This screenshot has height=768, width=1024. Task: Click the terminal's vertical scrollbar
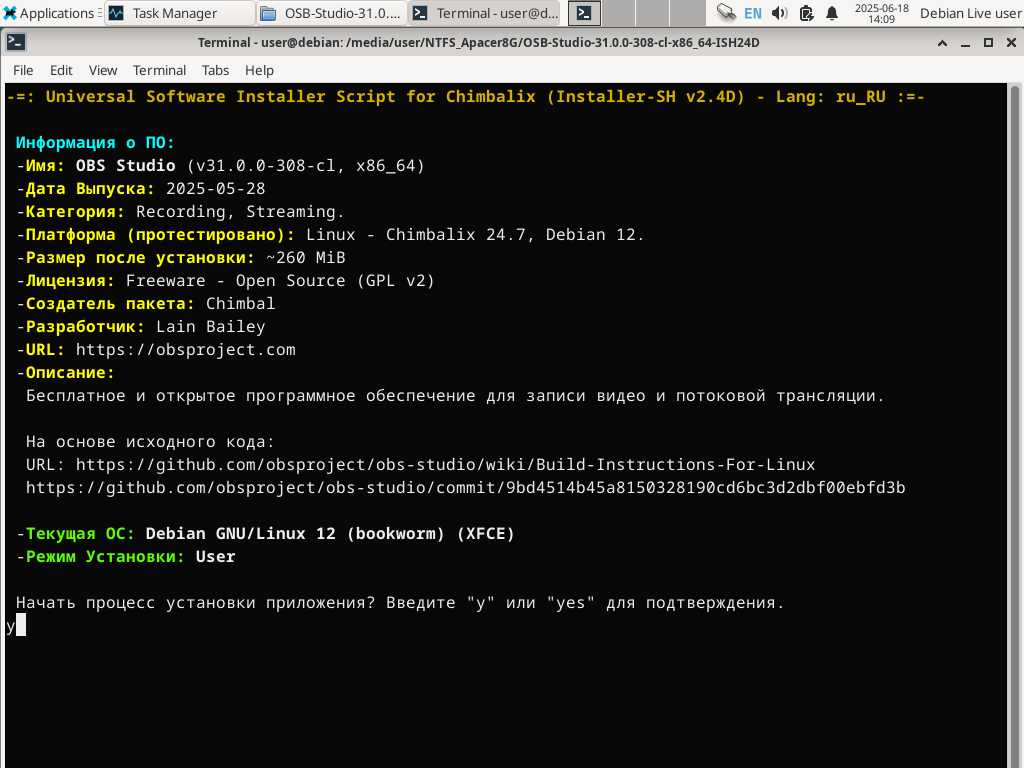click(1014, 424)
